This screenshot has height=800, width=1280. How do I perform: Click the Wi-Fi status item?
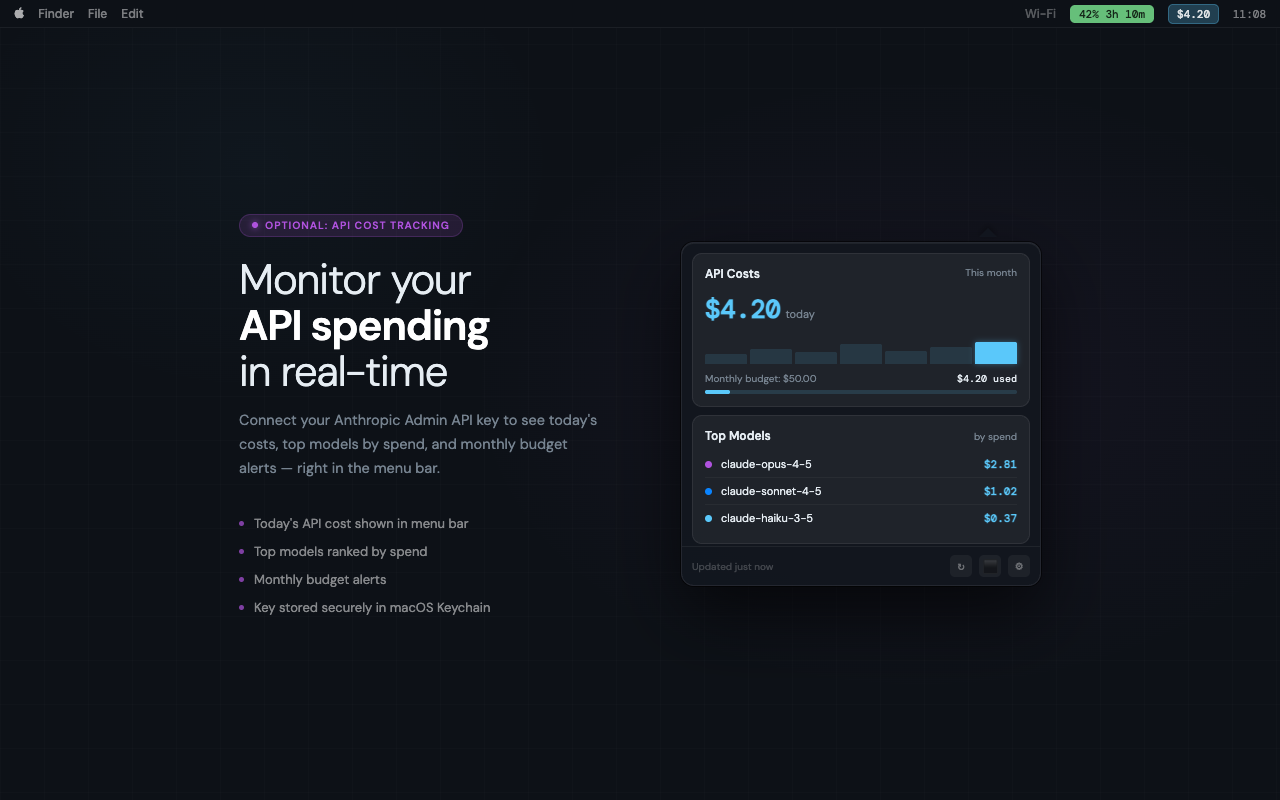(1040, 13)
